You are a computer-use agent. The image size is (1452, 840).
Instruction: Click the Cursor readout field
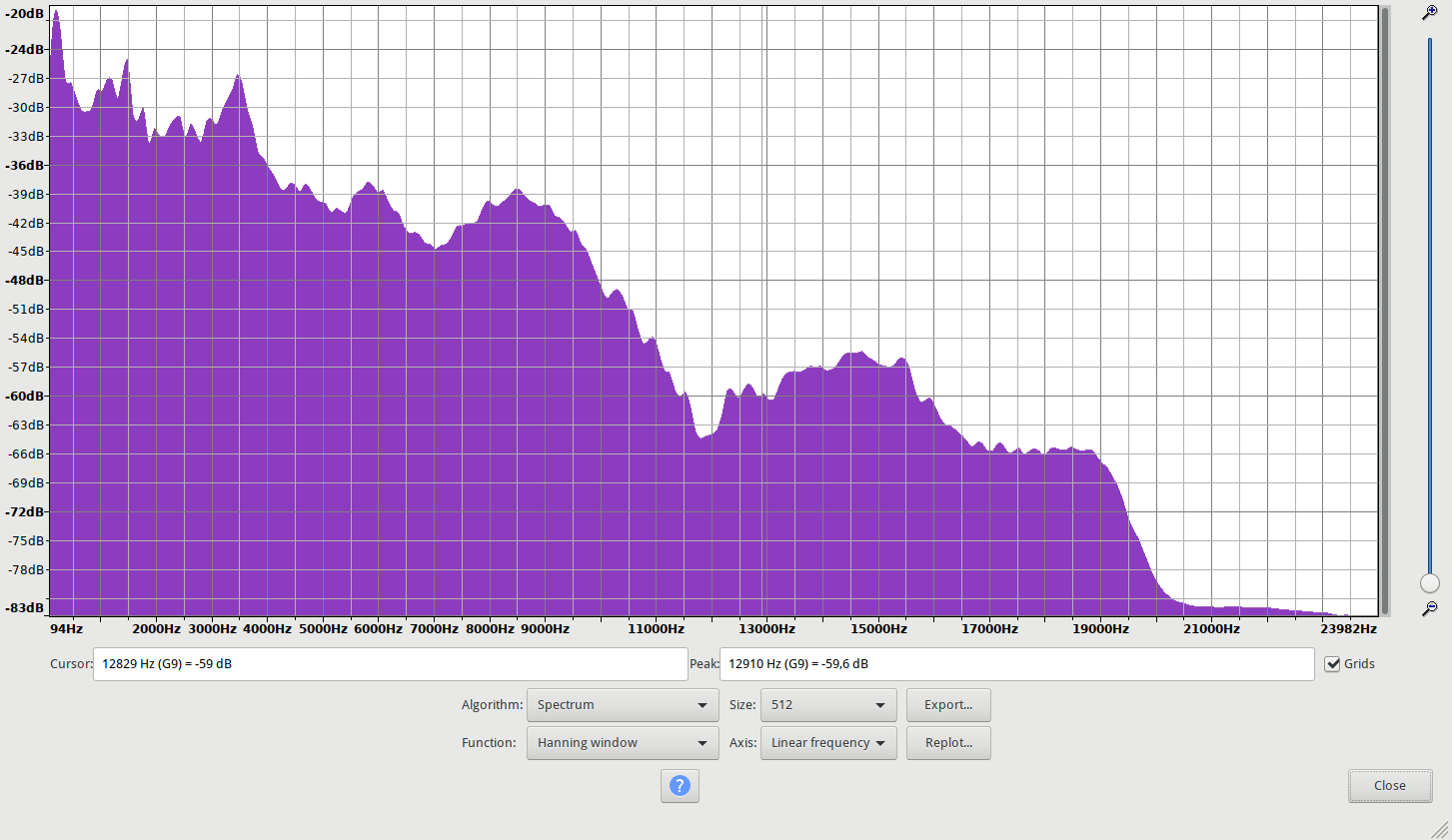coord(391,664)
